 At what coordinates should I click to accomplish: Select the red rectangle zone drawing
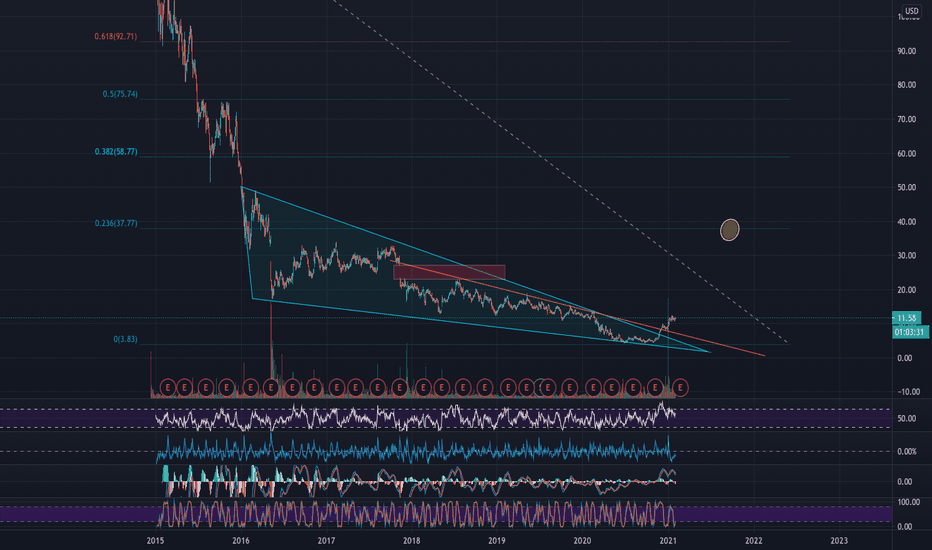click(x=449, y=272)
